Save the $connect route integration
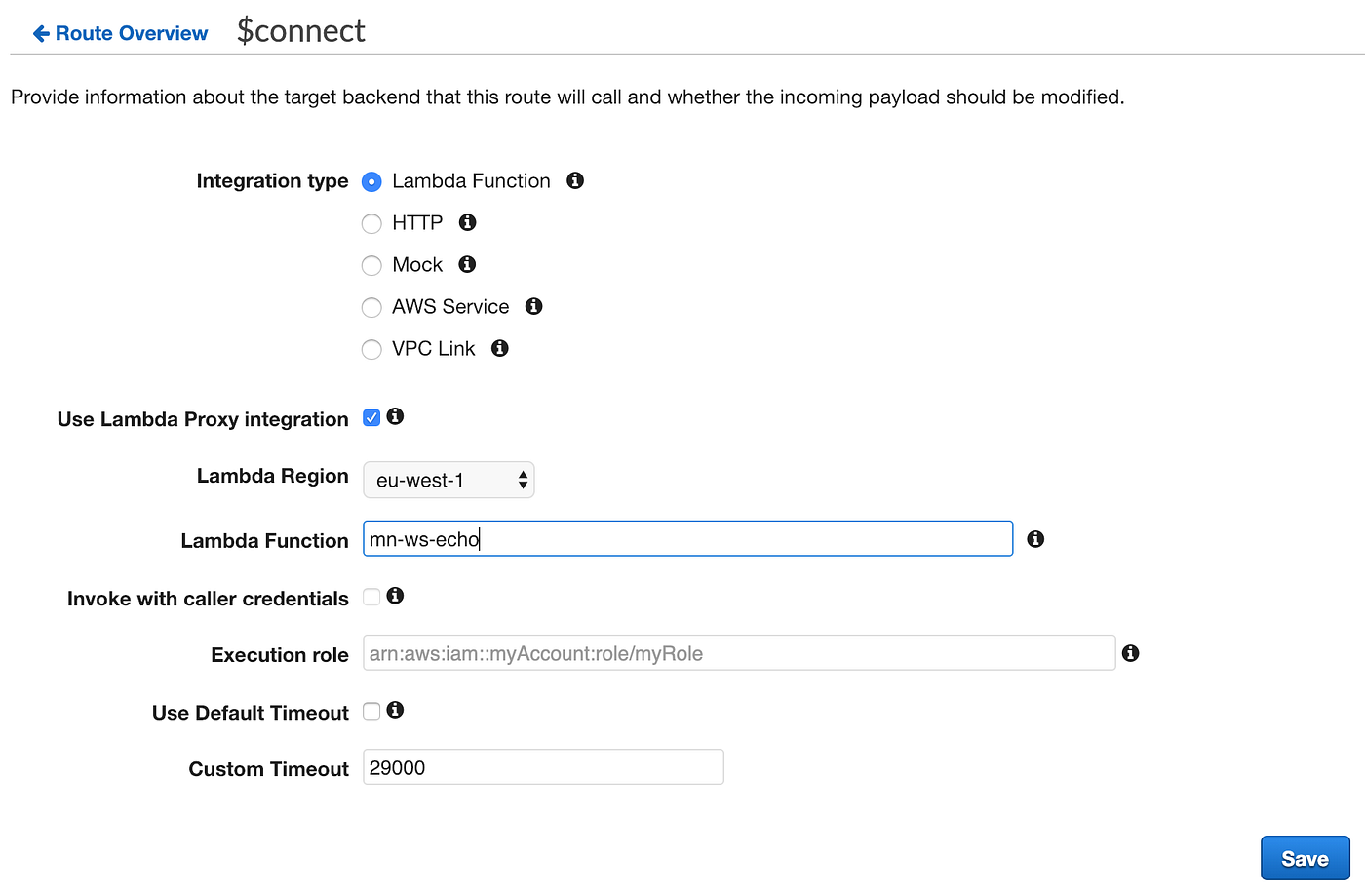 pyautogui.click(x=1305, y=858)
